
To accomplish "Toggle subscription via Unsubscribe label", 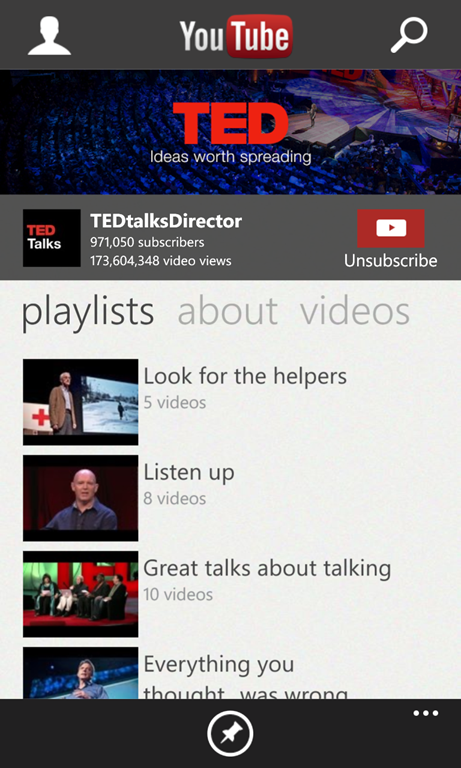I will click(x=390, y=260).
